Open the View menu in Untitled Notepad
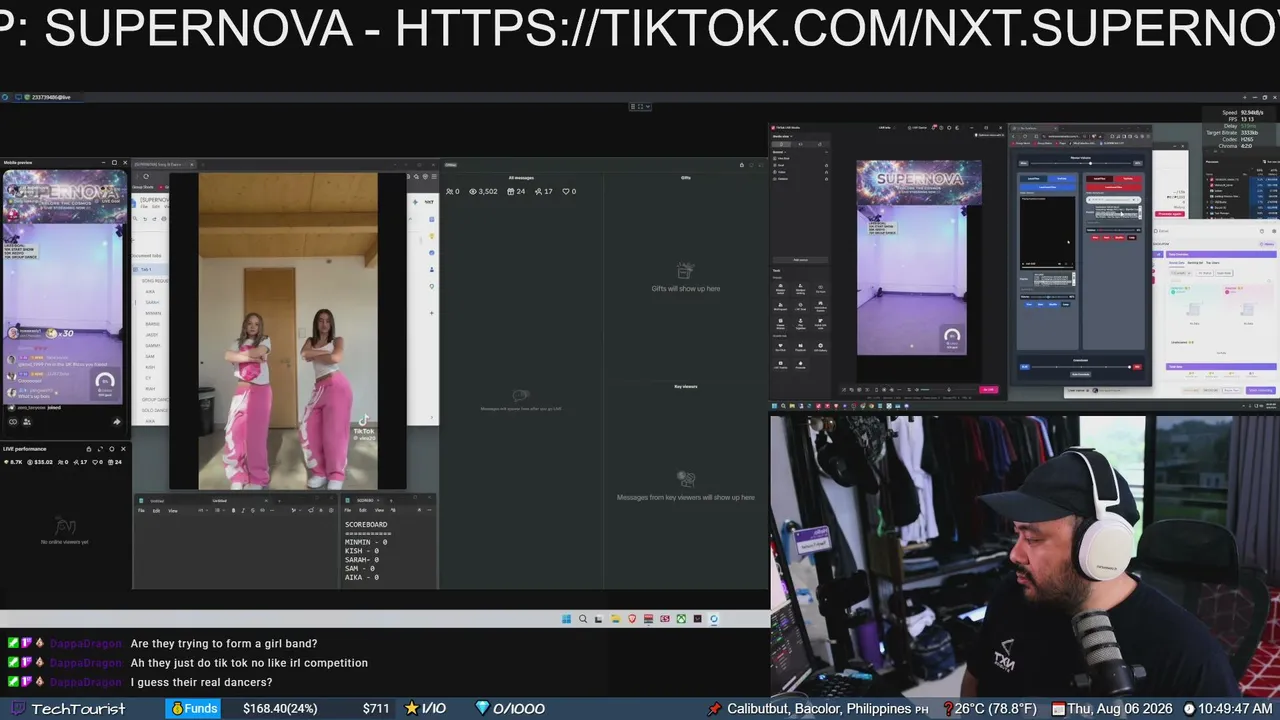1280x720 pixels. (x=173, y=510)
